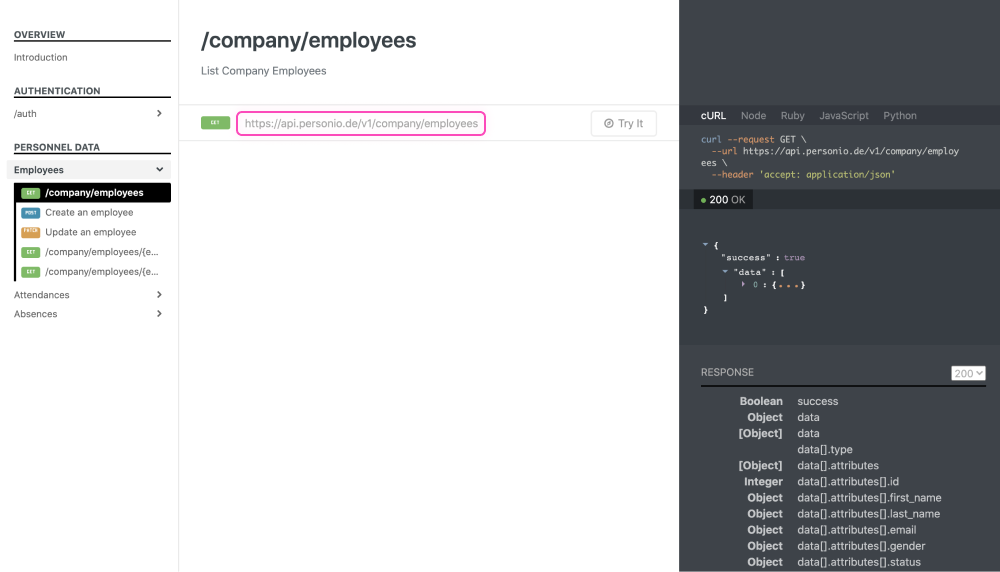The image size is (1000, 572).
Task: Select the Ruby code tab
Action: coord(792,116)
